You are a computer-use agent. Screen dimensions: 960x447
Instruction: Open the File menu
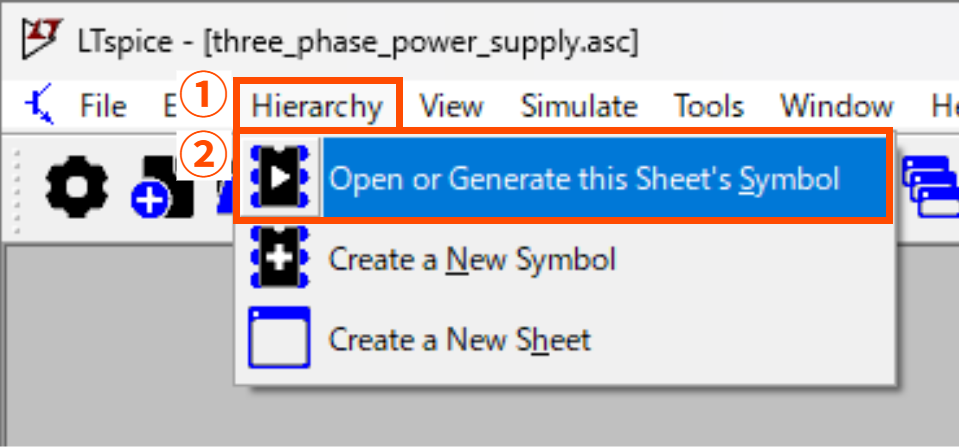pyautogui.click(x=103, y=106)
